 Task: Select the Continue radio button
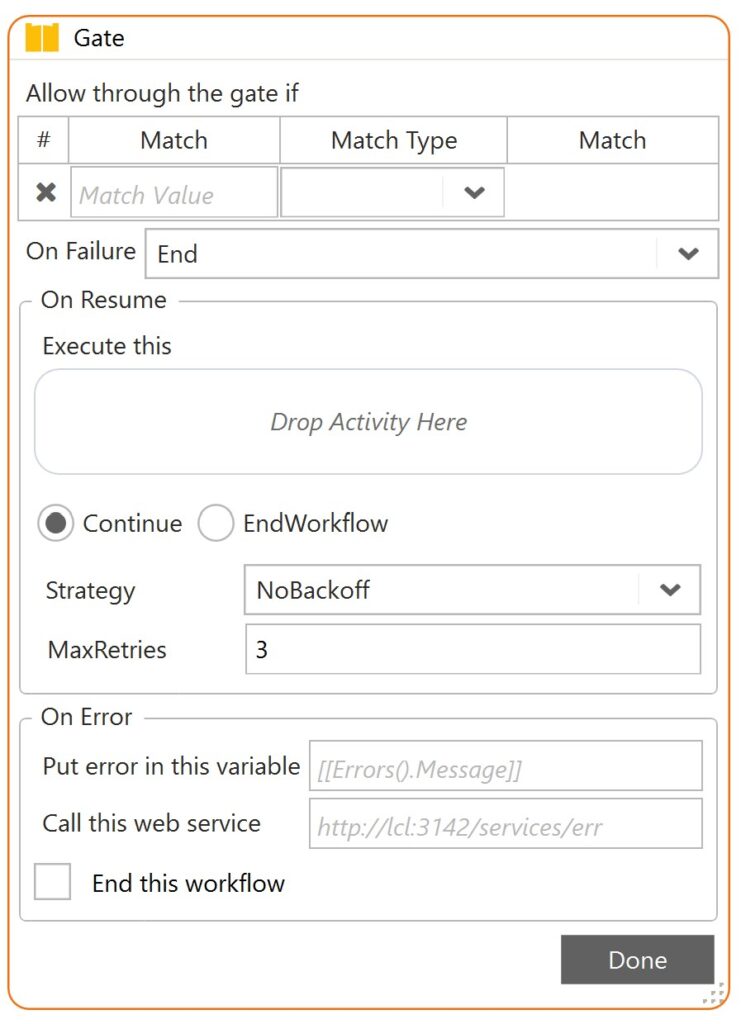[57, 522]
